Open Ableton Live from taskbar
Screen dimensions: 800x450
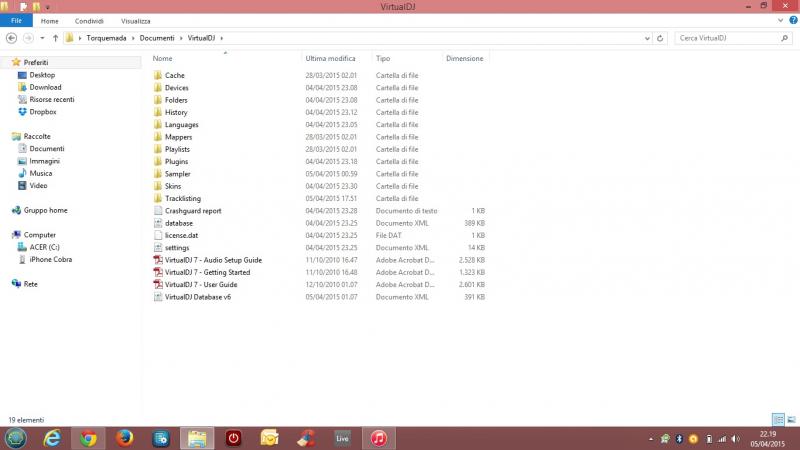[x=342, y=438]
